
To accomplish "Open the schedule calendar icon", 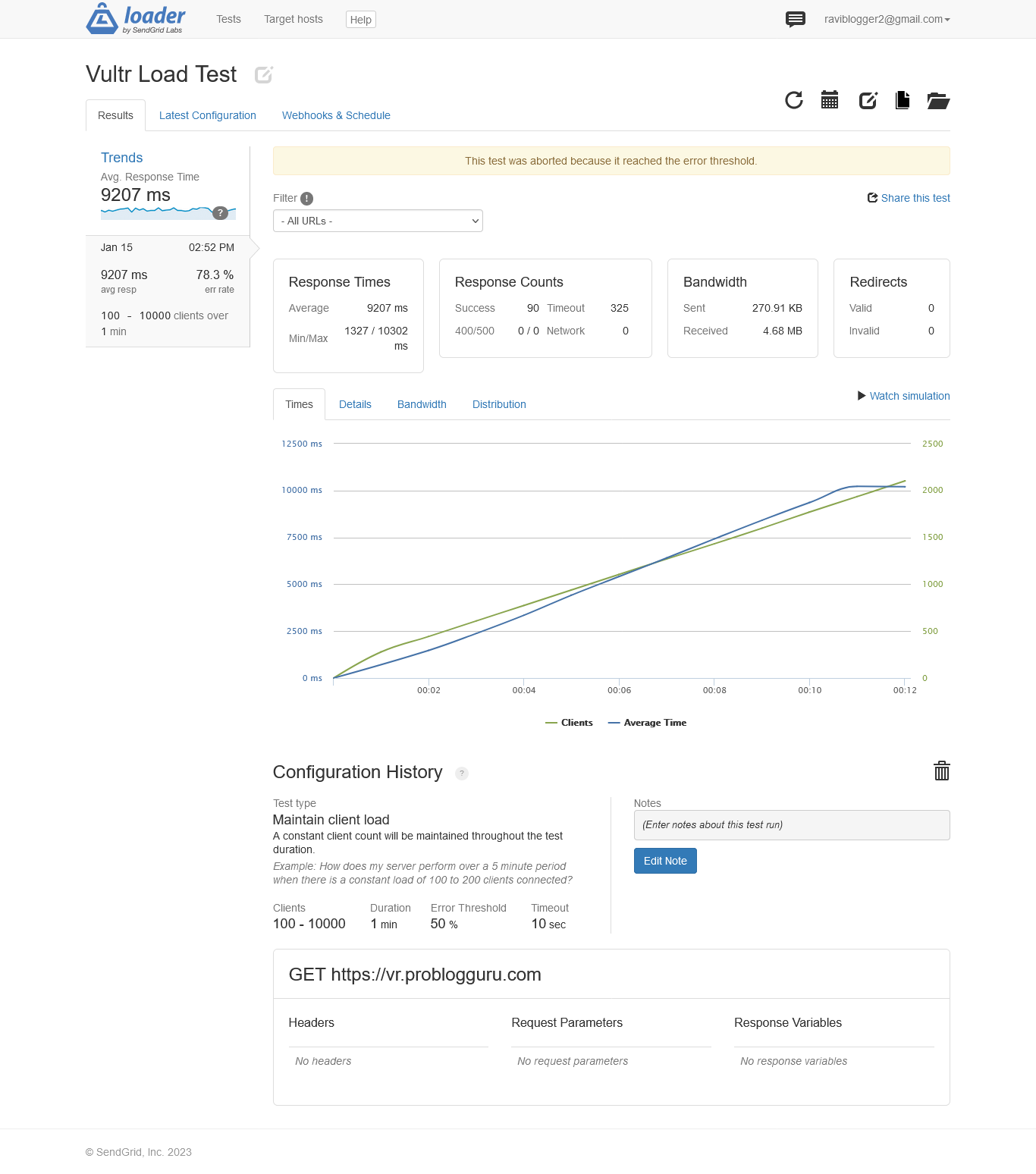I will click(830, 100).
